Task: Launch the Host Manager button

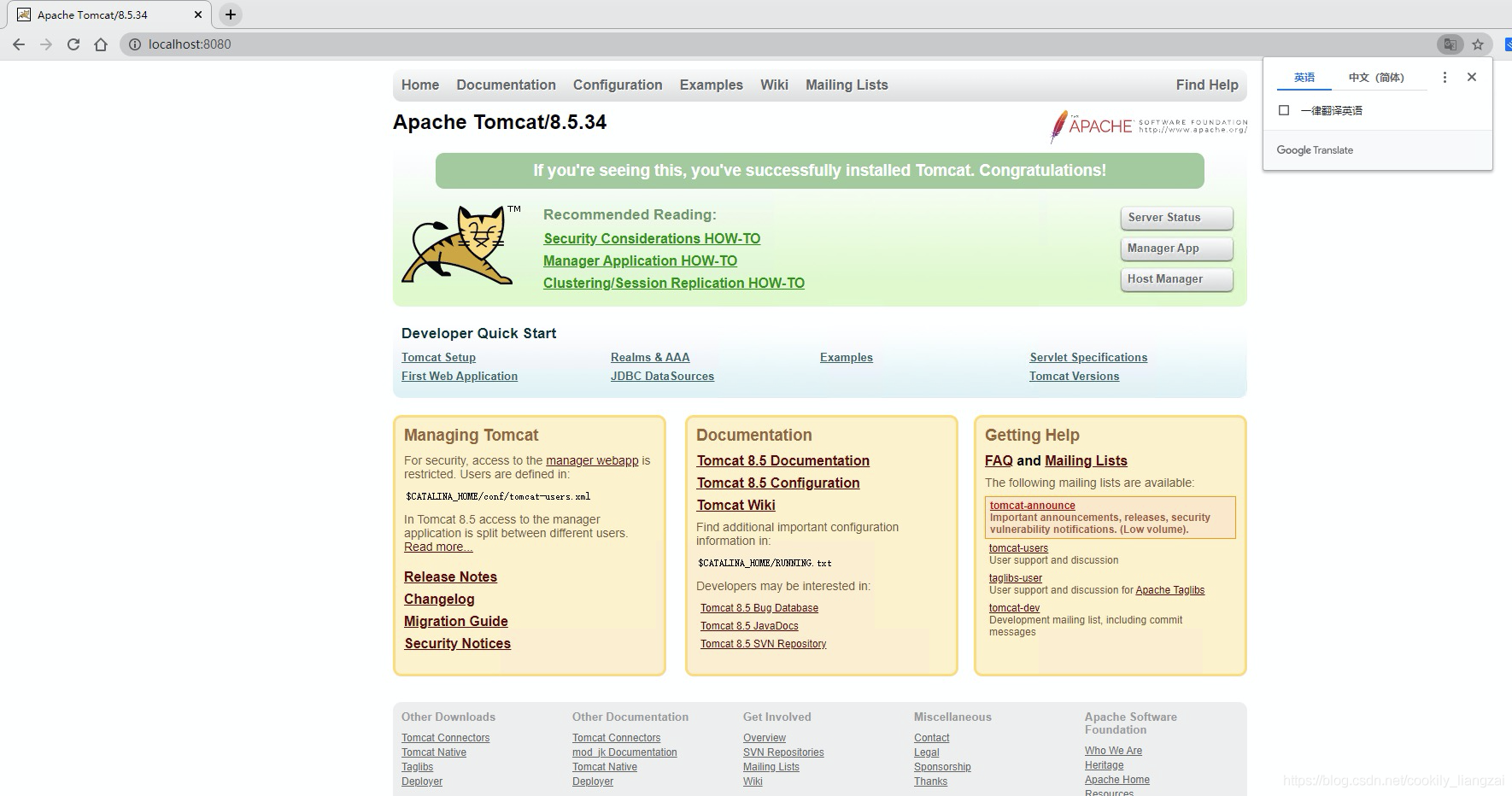Action: point(1176,279)
